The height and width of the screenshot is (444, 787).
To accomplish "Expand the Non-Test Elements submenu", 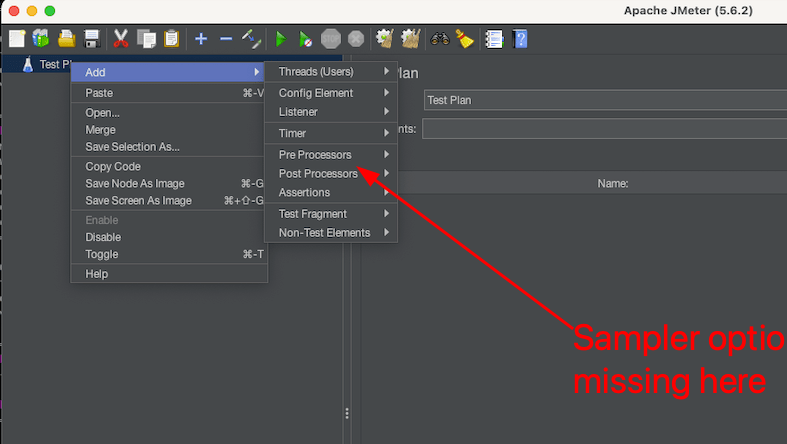I will (331, 233).
